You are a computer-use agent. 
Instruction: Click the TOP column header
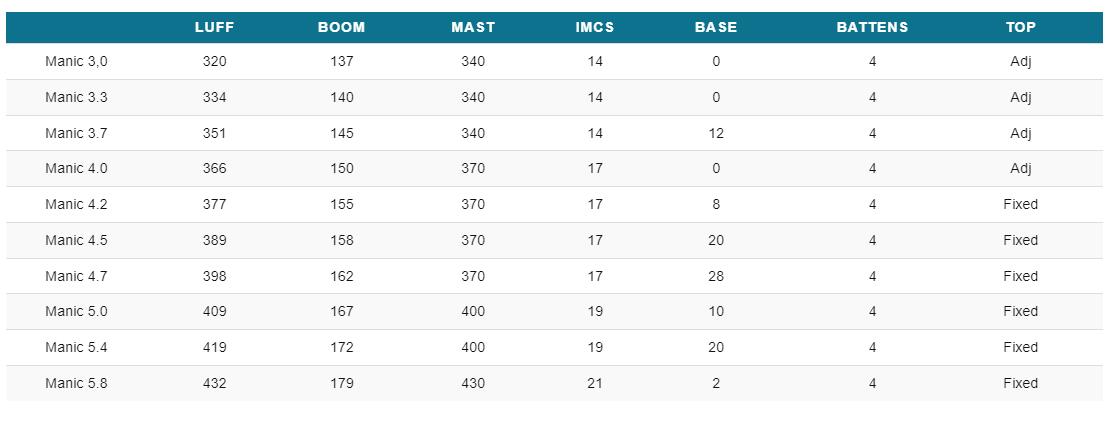1021,28
